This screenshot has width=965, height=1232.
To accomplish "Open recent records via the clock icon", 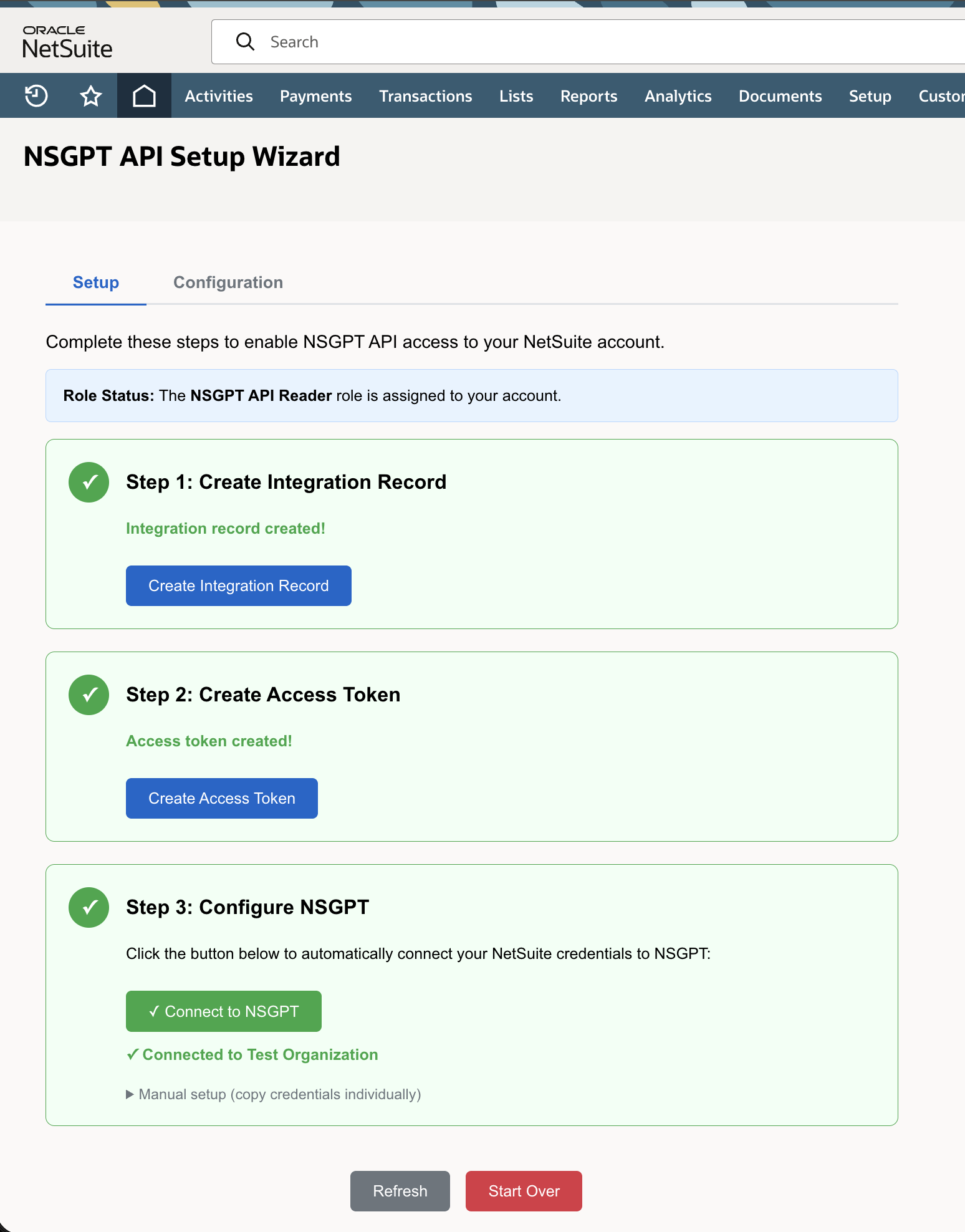I will coord(35,95).
